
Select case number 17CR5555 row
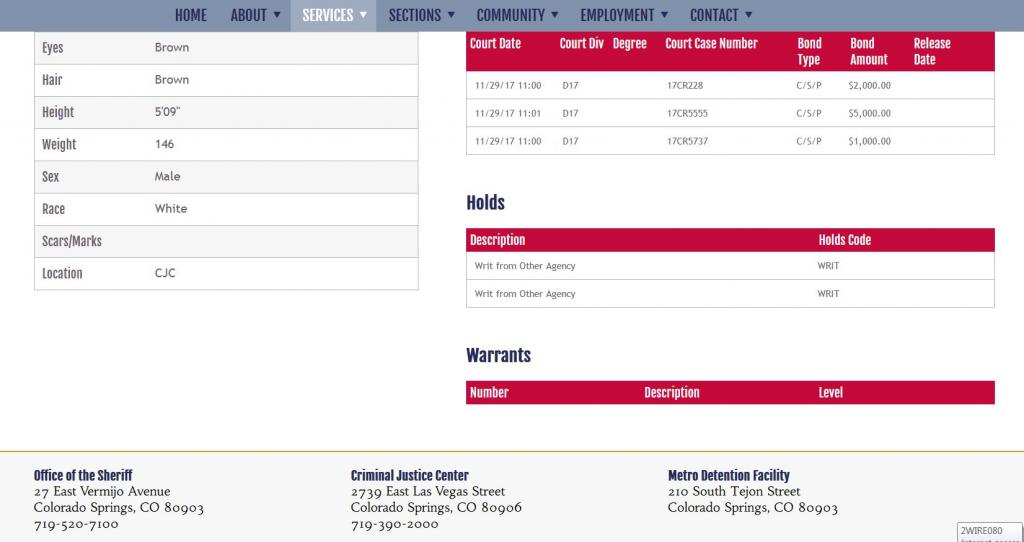[x=687, y=114]
